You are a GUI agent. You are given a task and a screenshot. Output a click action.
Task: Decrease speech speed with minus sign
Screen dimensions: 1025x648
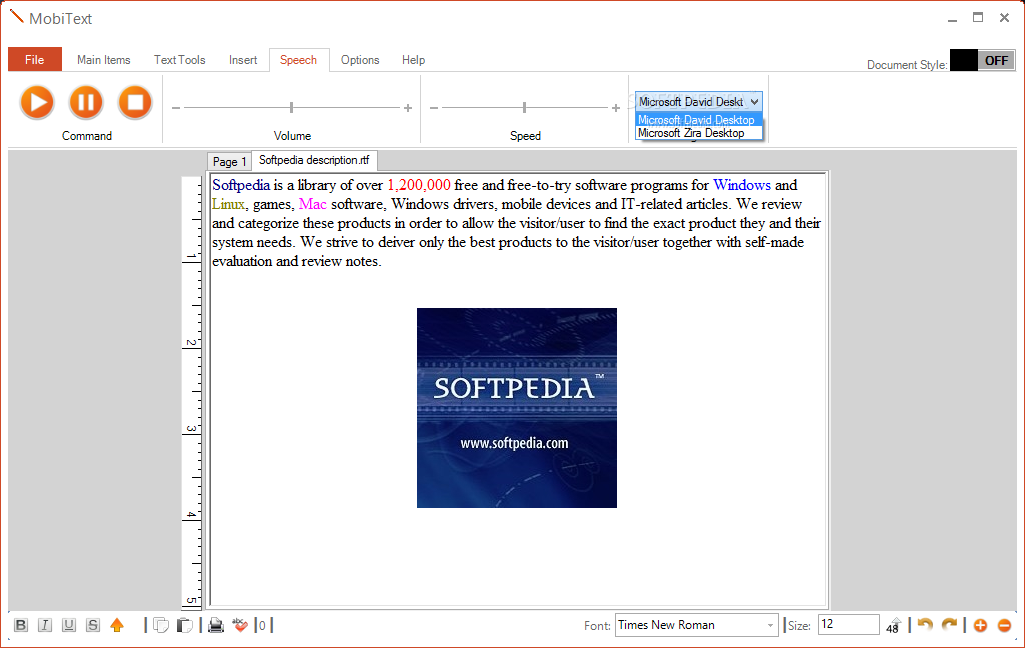coord(434,108)
